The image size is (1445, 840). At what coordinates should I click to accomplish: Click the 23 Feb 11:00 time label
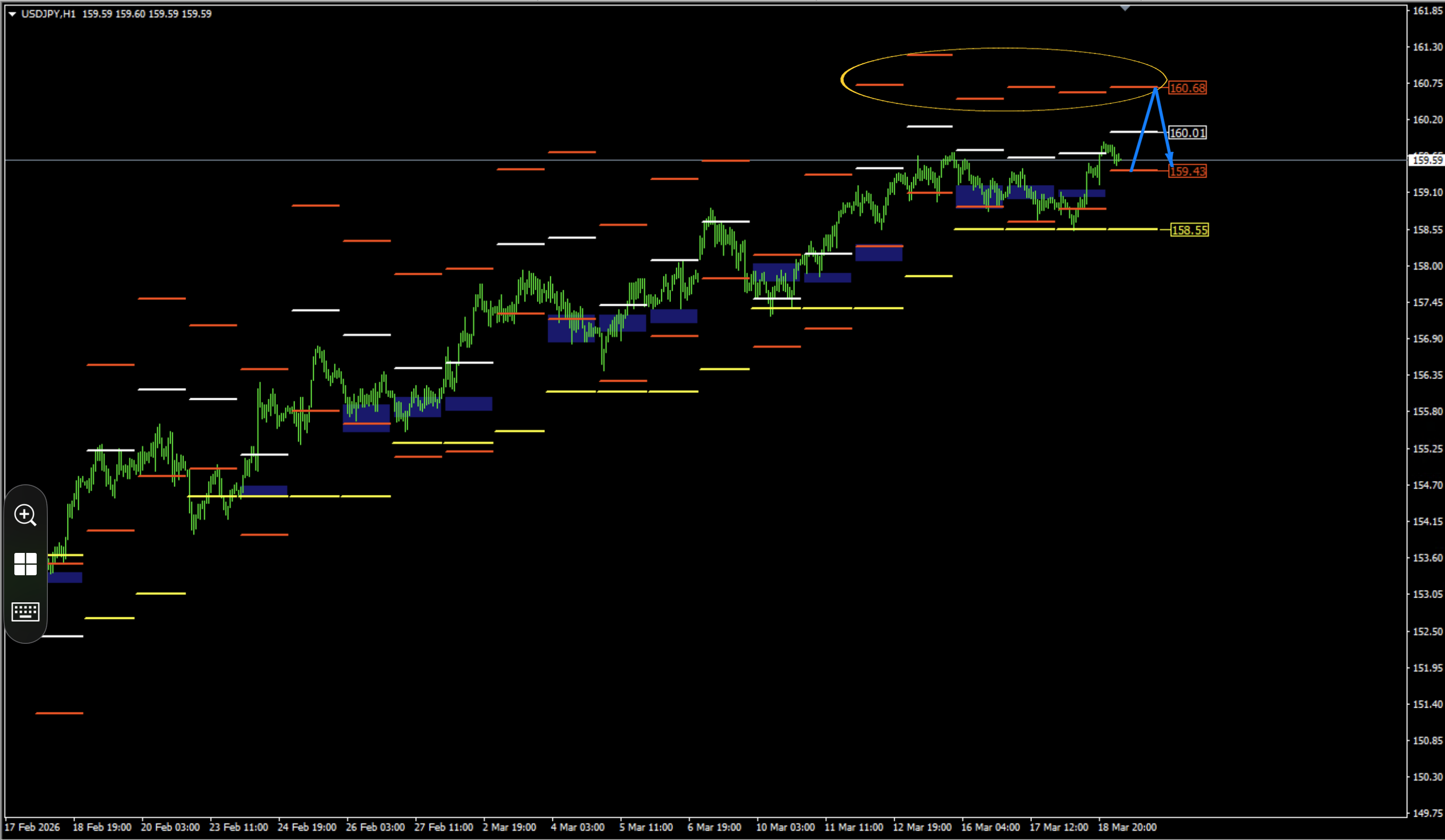point(239,827)
